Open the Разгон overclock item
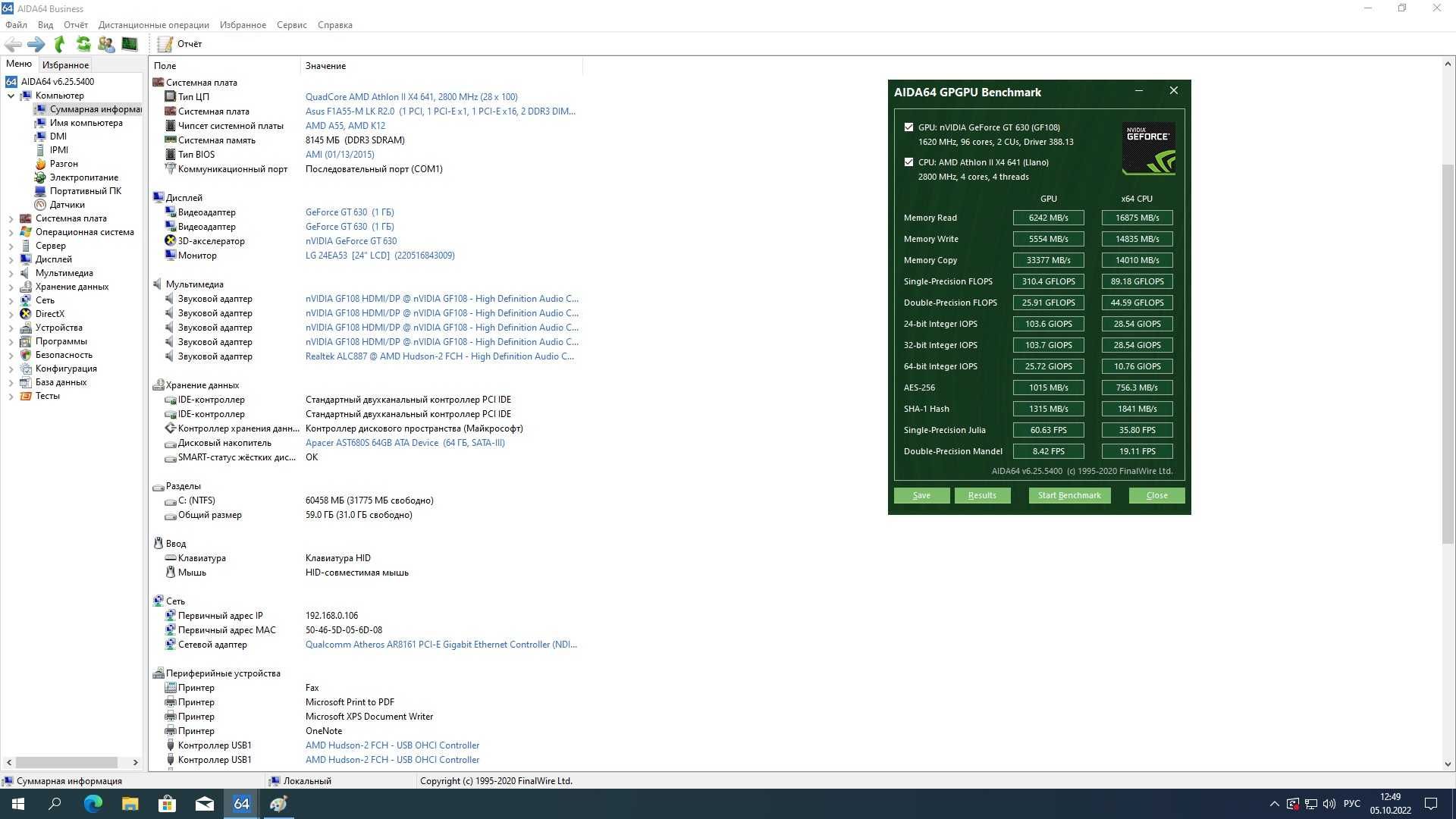This screenshot has height=819, width=1456. point(64,164)
